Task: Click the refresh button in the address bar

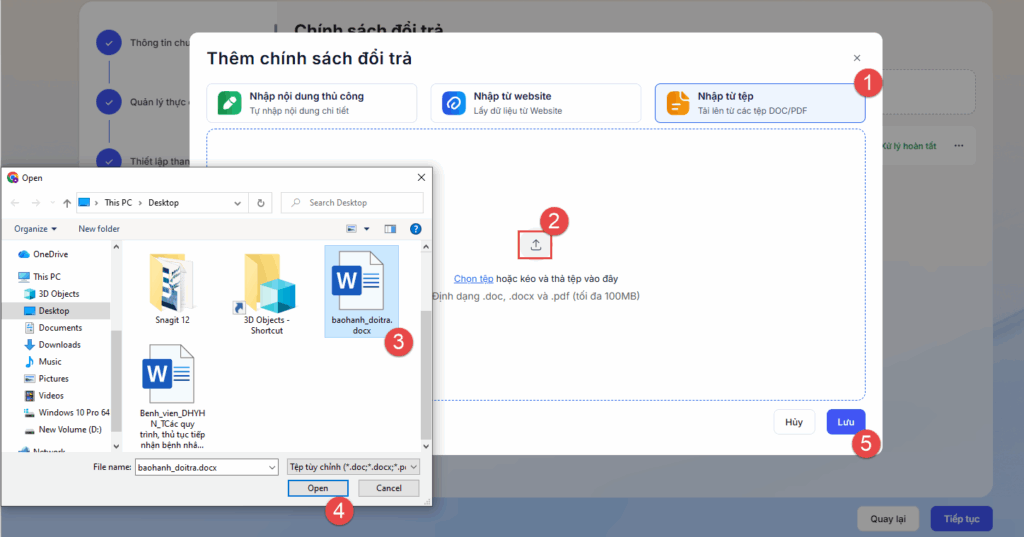Action: pyautogui.click(x=261, y=203)
